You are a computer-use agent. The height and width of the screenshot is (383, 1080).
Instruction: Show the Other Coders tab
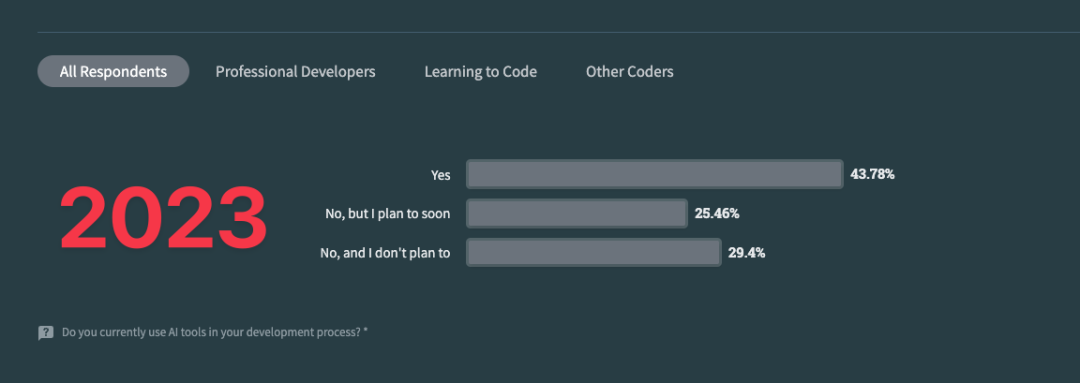coord(630,72)
